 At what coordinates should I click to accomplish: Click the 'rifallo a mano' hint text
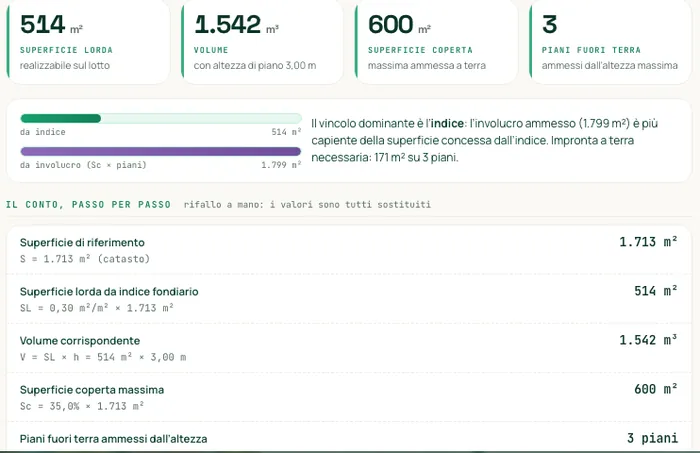(x=307, y=204)
